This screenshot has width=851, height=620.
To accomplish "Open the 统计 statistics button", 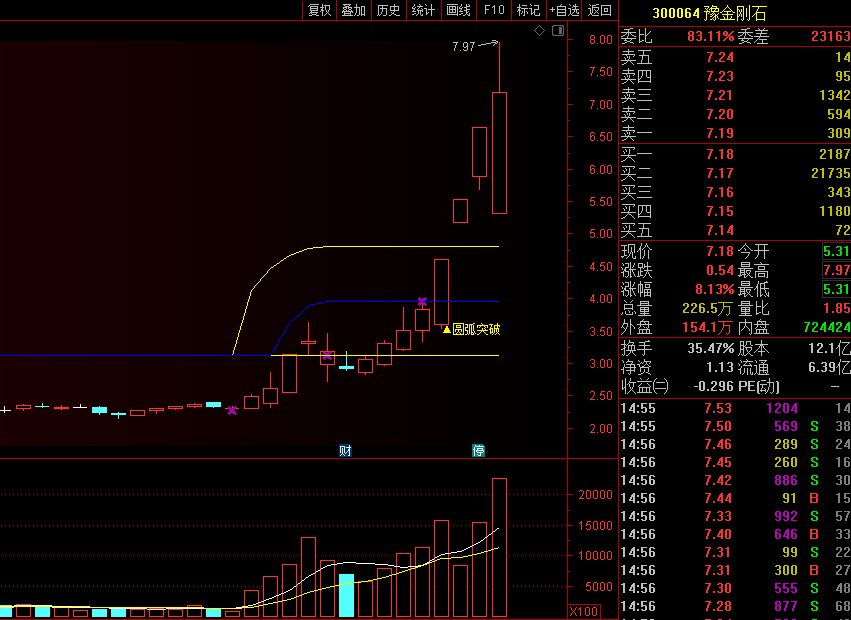I will 423,10.
